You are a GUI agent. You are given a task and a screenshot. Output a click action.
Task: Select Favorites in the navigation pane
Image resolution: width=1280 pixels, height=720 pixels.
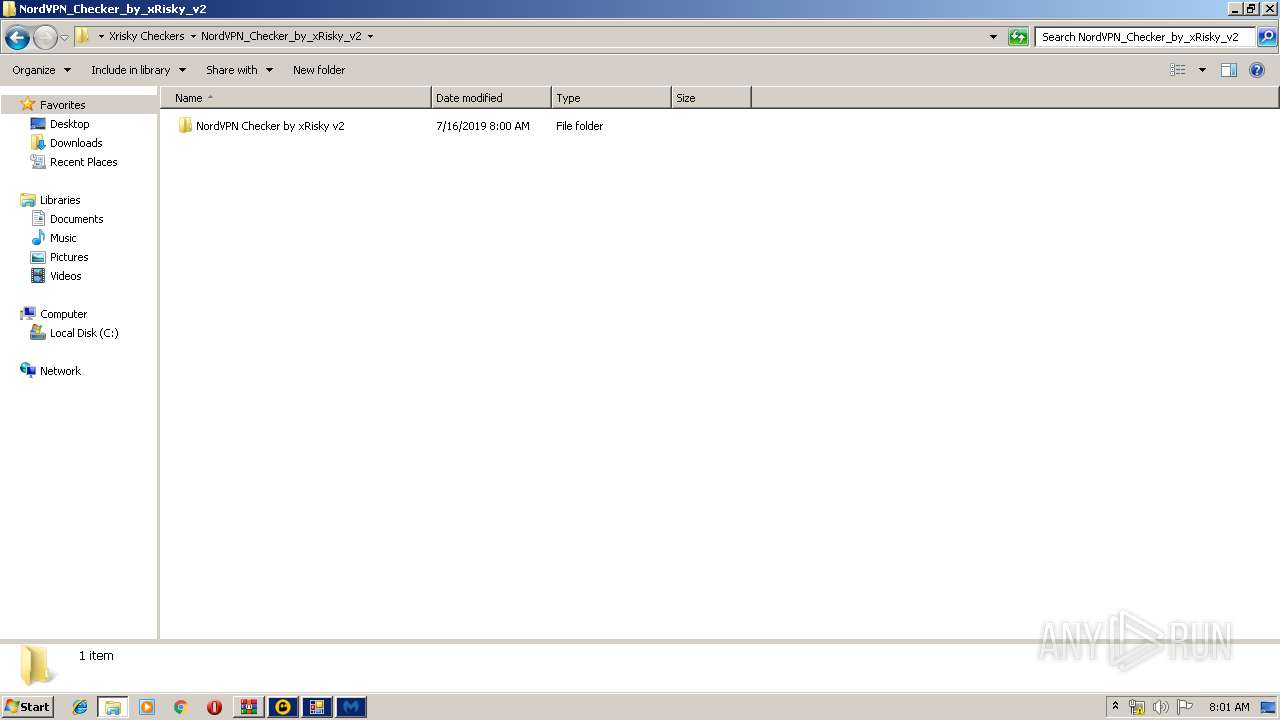click(x=62, y=105)
